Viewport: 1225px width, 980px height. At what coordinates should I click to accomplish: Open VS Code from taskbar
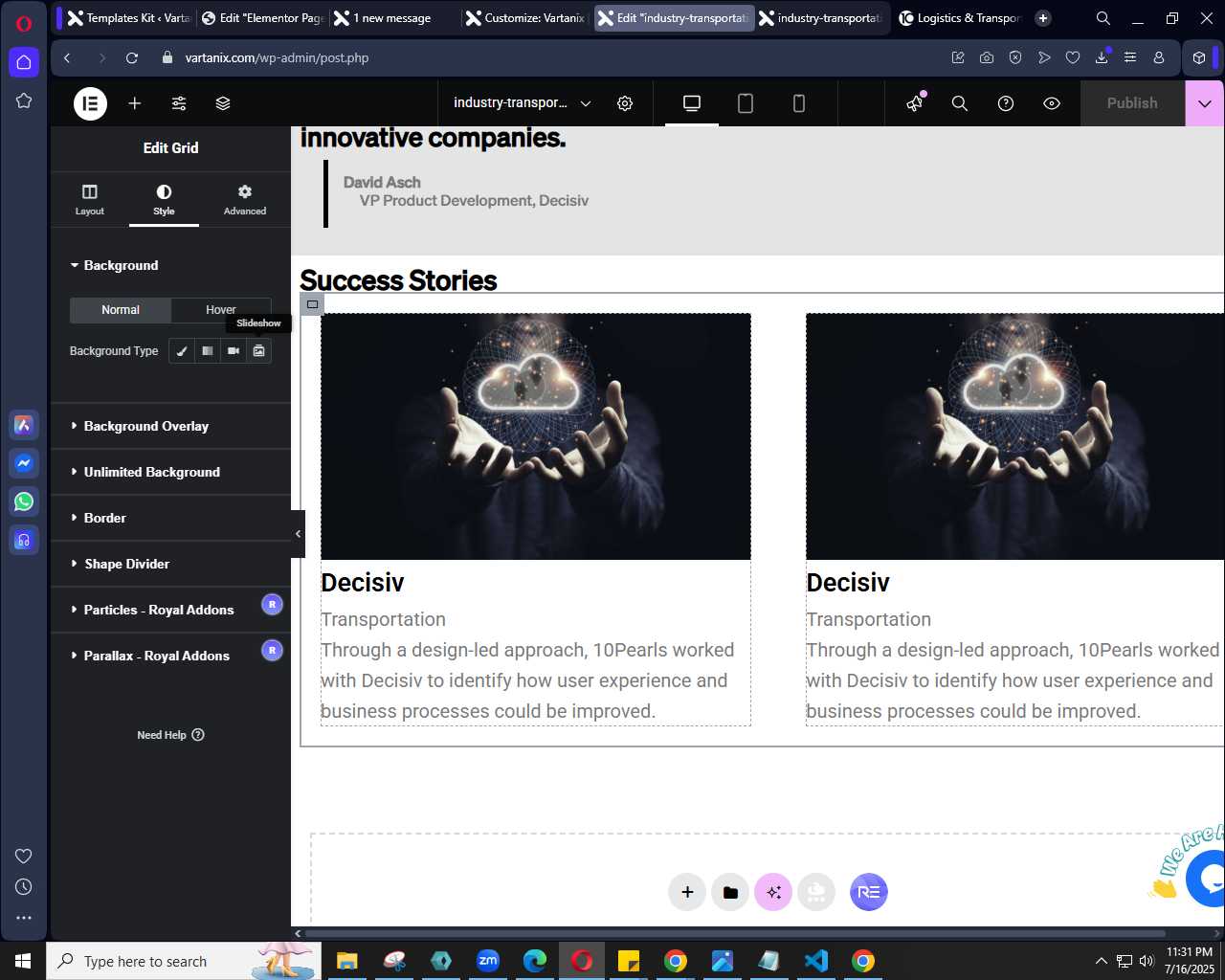(816, 961)
